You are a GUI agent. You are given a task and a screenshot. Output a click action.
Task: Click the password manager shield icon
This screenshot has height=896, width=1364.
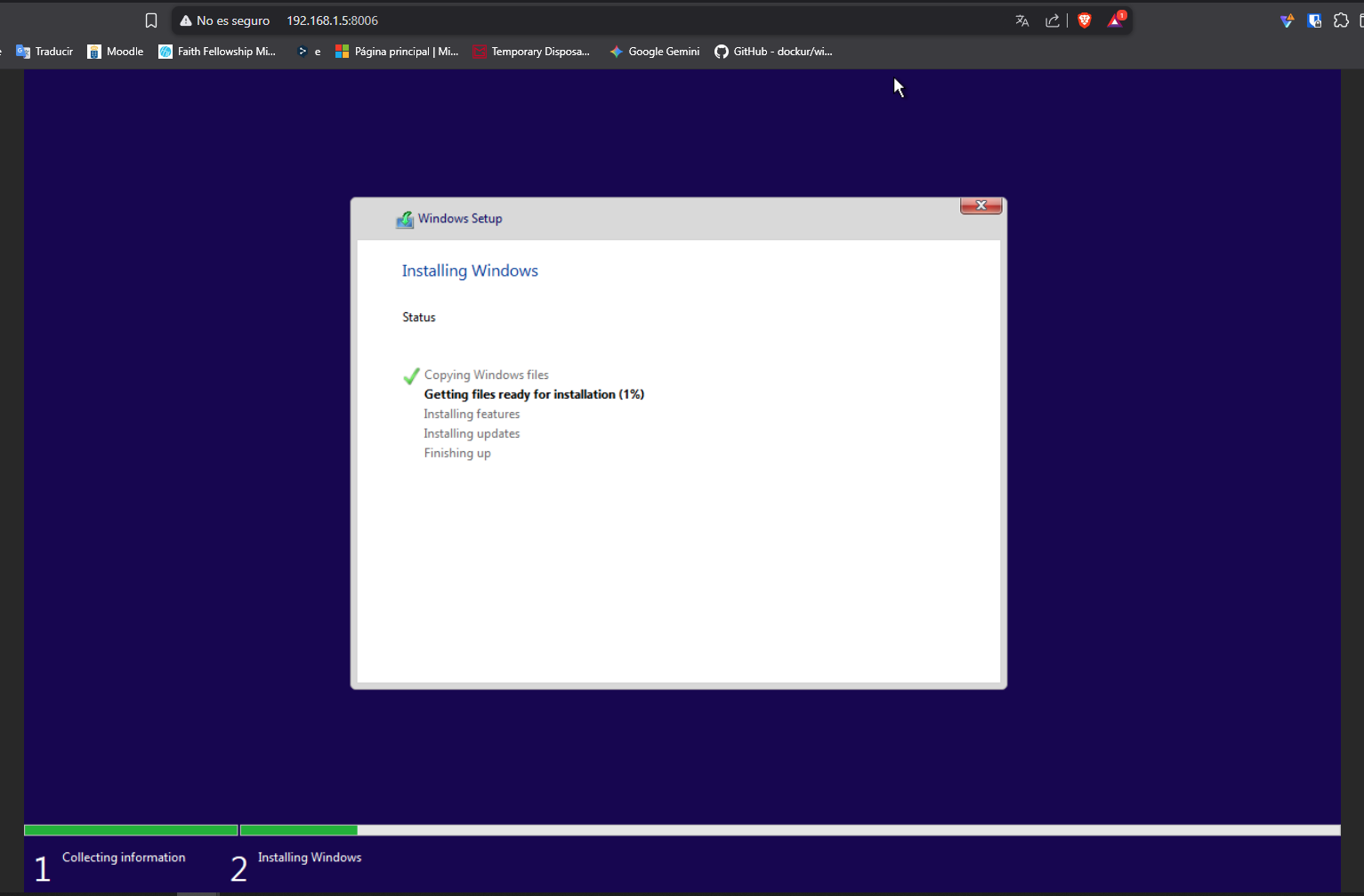coord(1314,20)
